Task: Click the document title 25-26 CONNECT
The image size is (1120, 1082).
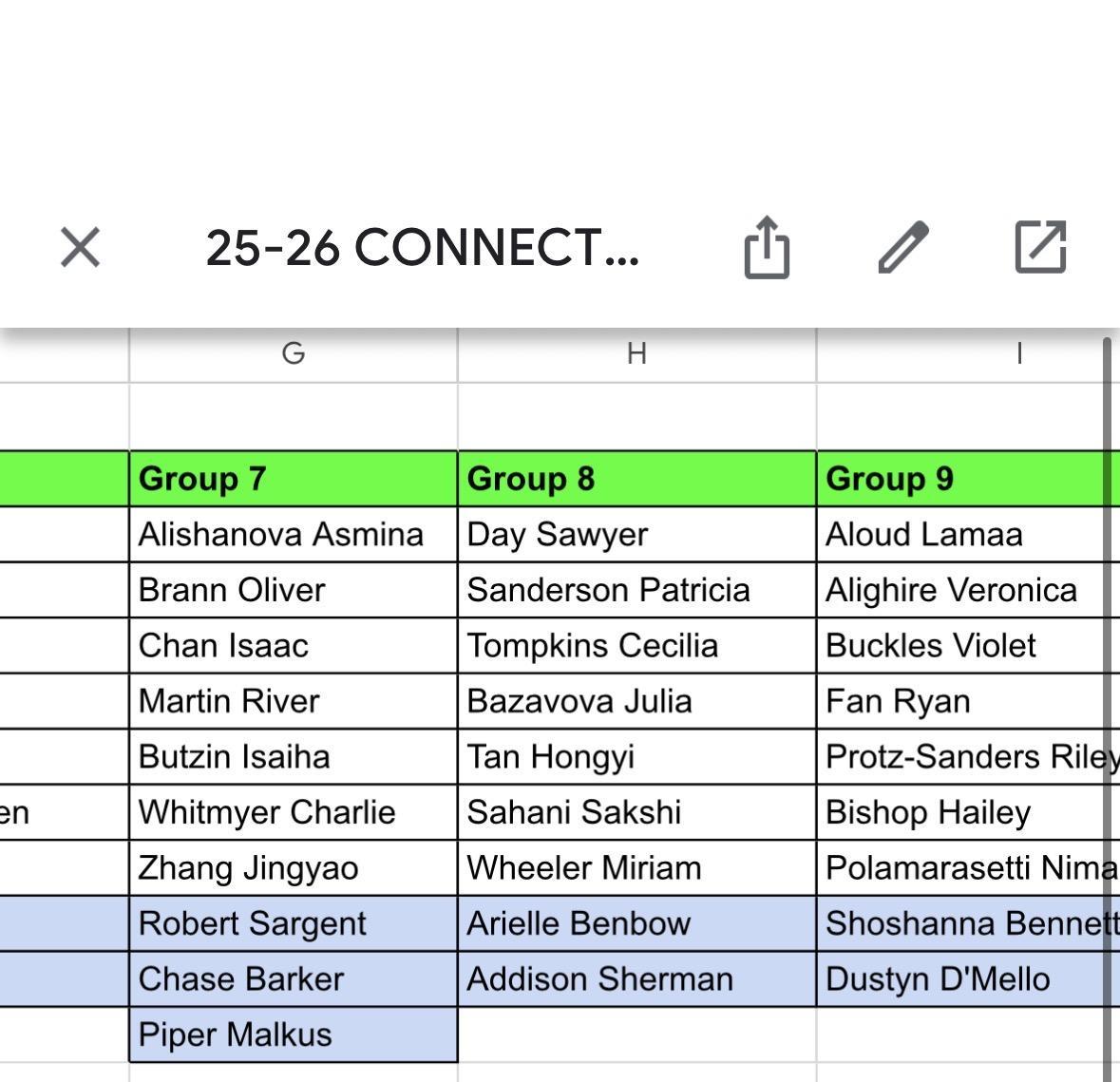Action: 422,248
